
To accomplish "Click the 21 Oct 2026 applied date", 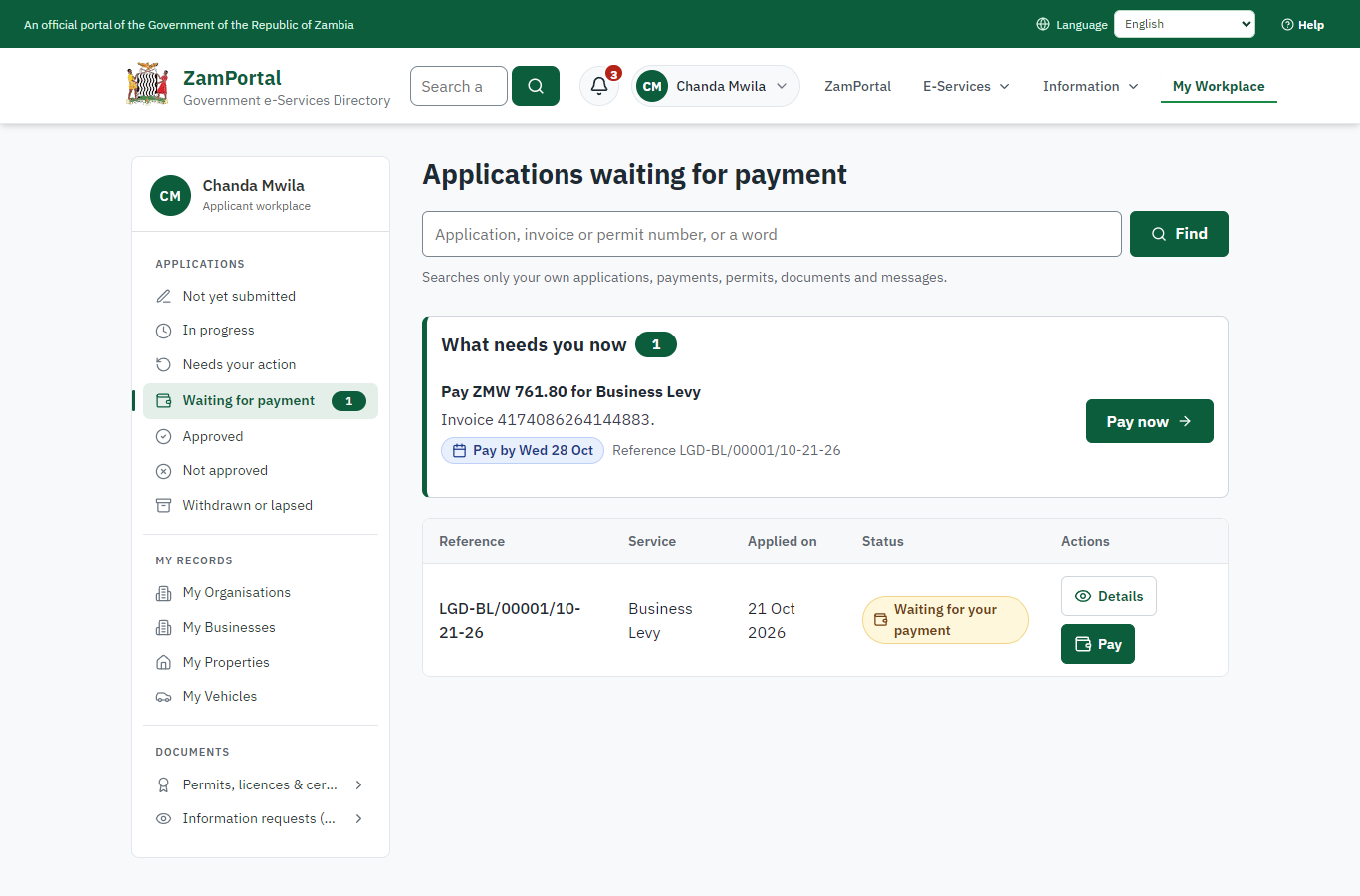I will [x=772, y=620].
